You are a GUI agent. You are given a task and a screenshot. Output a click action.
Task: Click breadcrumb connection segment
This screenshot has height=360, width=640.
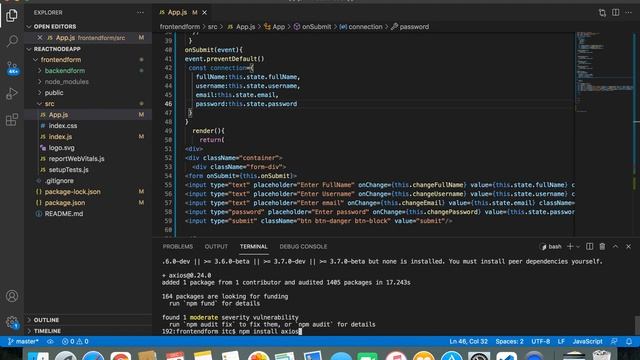click(x=361, y=27)
